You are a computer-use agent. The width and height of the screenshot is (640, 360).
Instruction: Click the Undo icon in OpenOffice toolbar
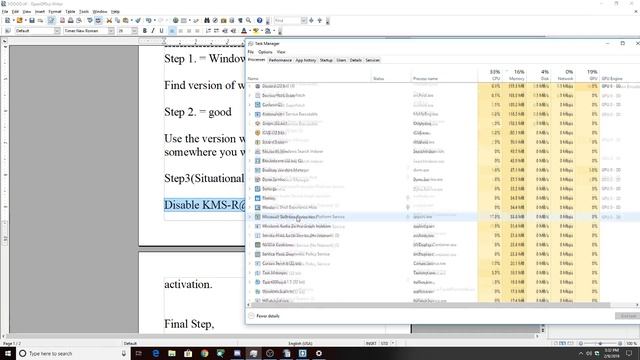pos(149,20)
